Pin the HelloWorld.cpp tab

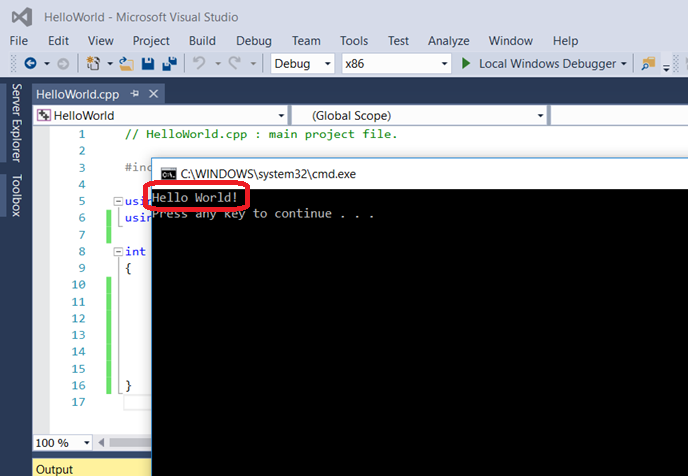coord(135,93)
